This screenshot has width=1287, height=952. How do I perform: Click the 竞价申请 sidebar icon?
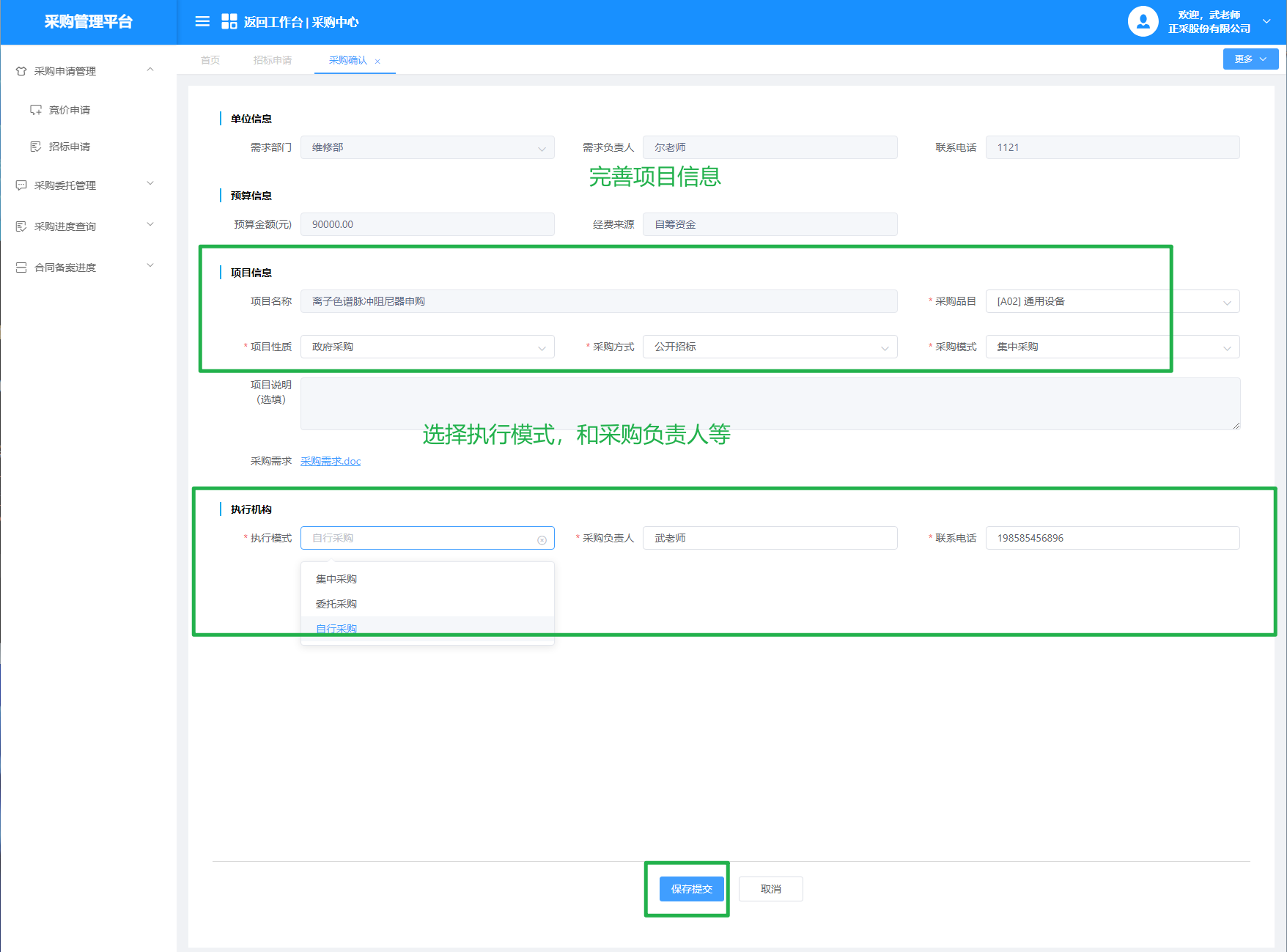point(35,110)
